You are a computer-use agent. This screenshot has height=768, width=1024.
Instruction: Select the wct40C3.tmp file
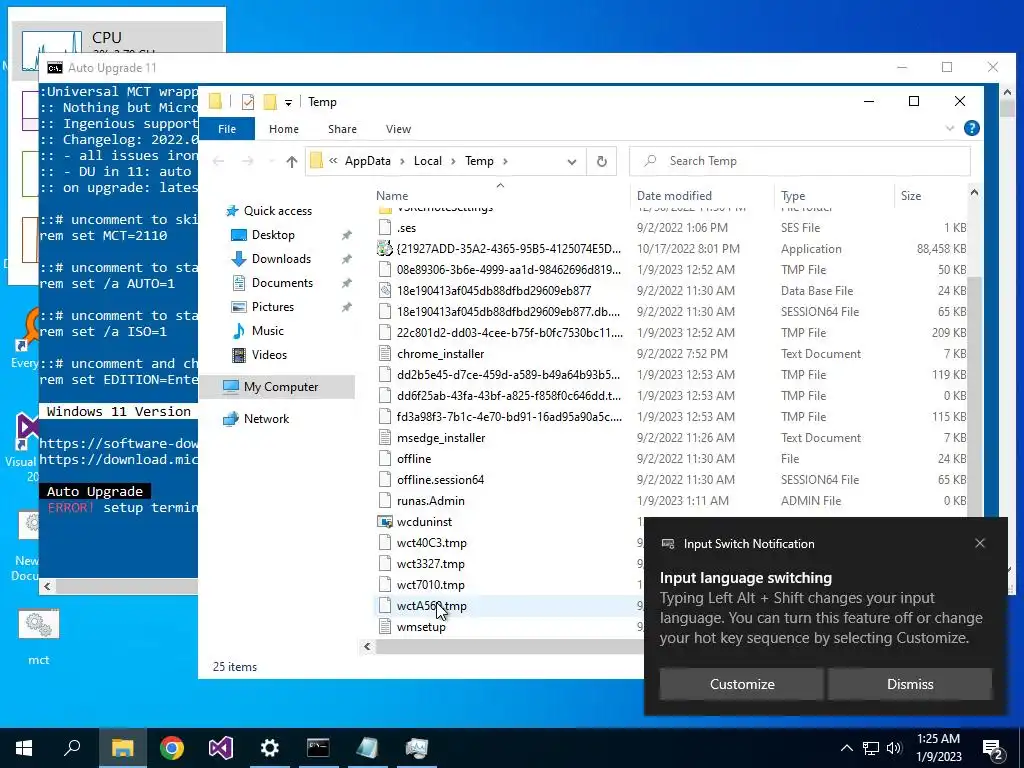point(431,543)
